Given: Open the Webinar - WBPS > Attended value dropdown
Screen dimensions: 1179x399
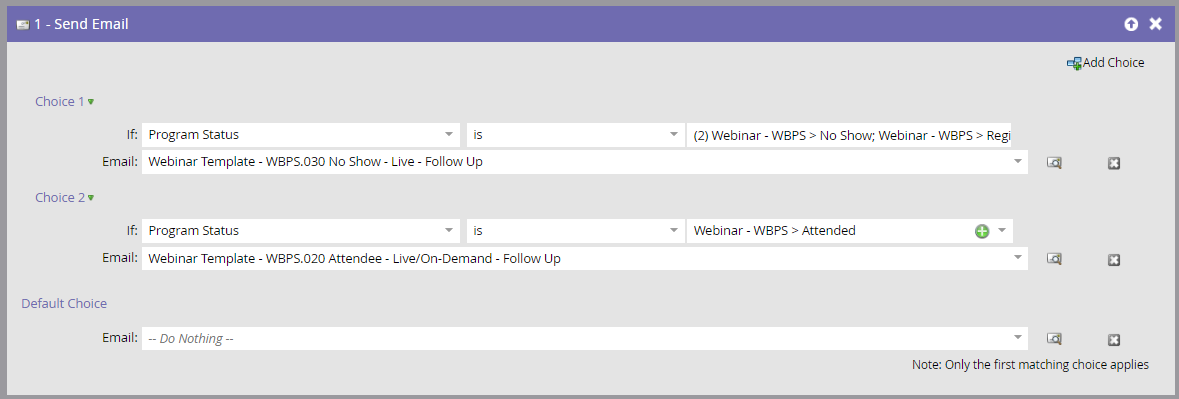Looking at the screenshot, I should click(x=1002, y=231).
